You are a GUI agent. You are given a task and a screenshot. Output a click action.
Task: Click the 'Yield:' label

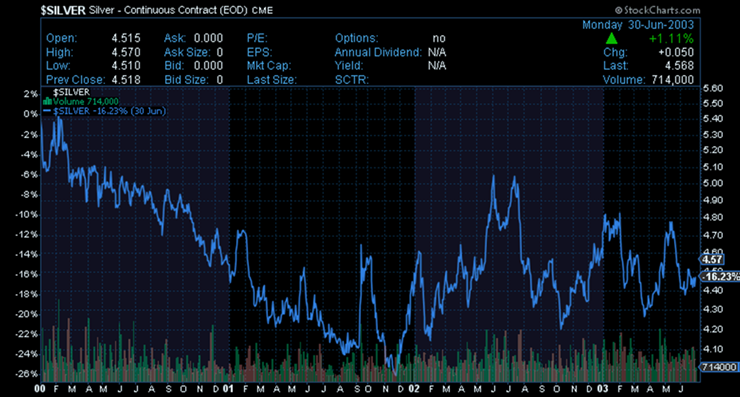click(349, 66)
